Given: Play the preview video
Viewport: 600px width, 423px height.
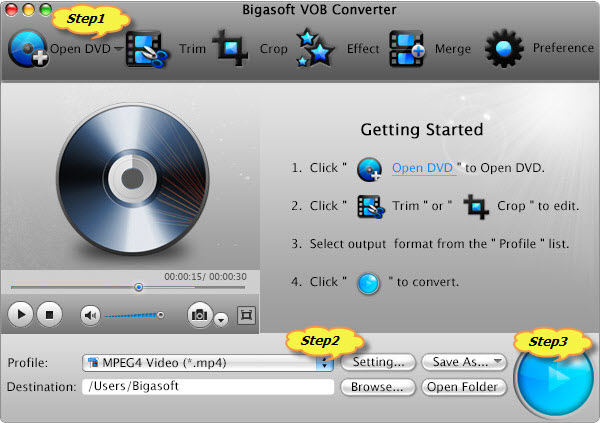Looking at the screenshot, I should click(x=20, y=314).
